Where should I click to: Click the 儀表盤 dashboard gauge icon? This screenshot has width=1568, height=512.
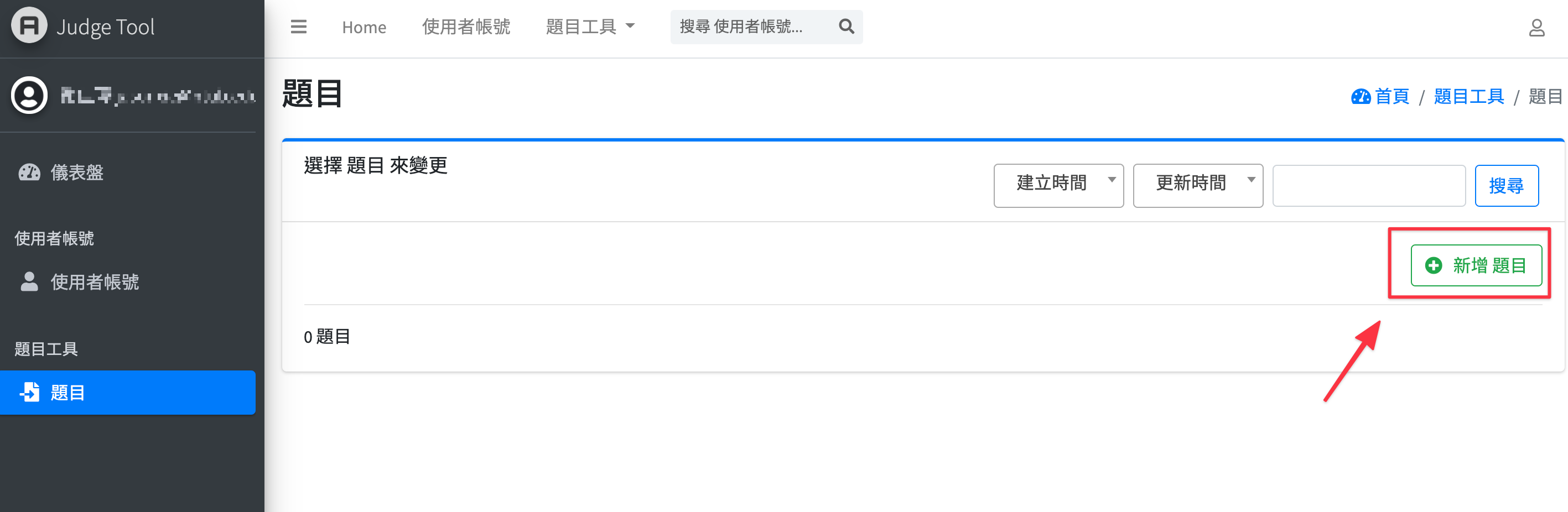[x=29, y=173]
